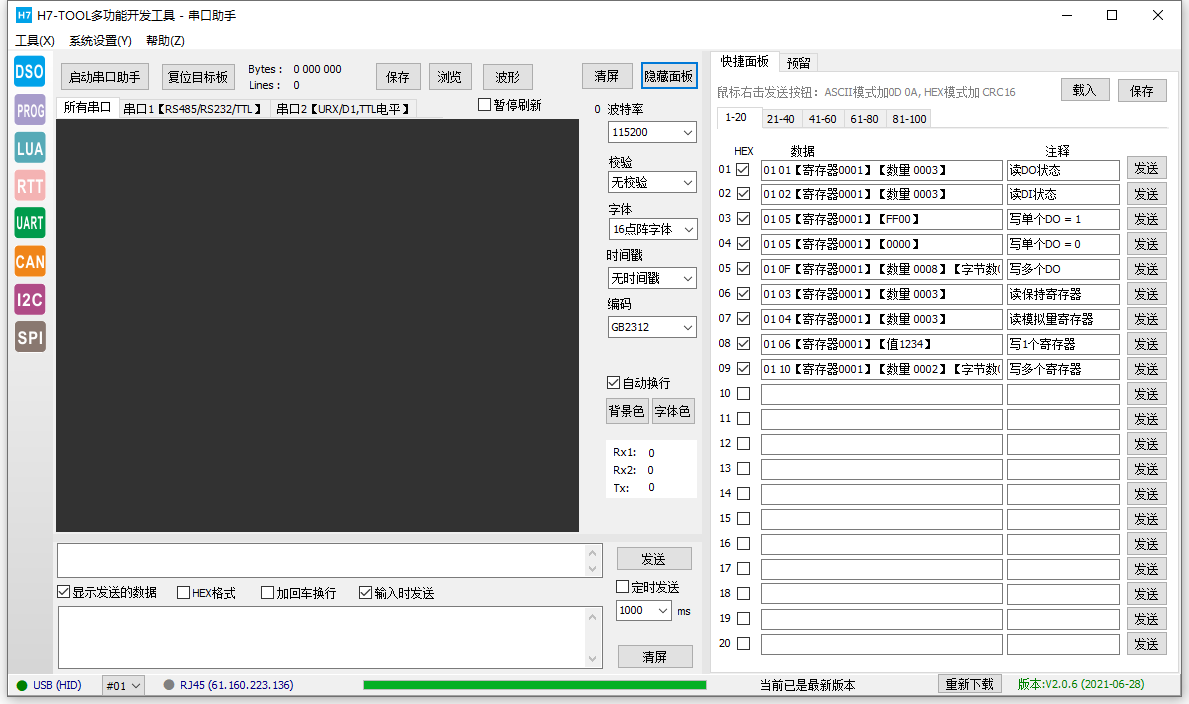The width and height of the screenshot is (1189, 704).
Task: Switch to the 预留 tab
Action: point(798,63)
